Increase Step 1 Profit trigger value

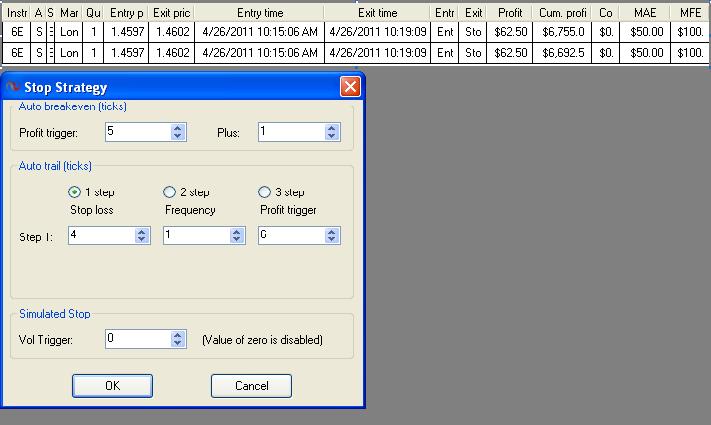coord(331,232)
